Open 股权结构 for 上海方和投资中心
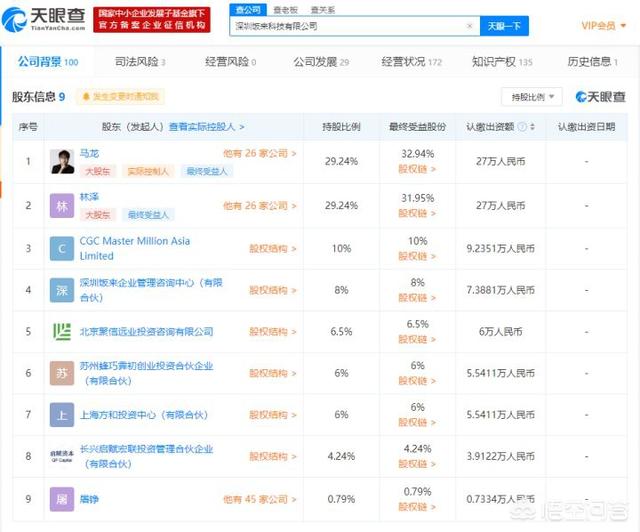This screenshot has width=640, height=532. point(273,415)
